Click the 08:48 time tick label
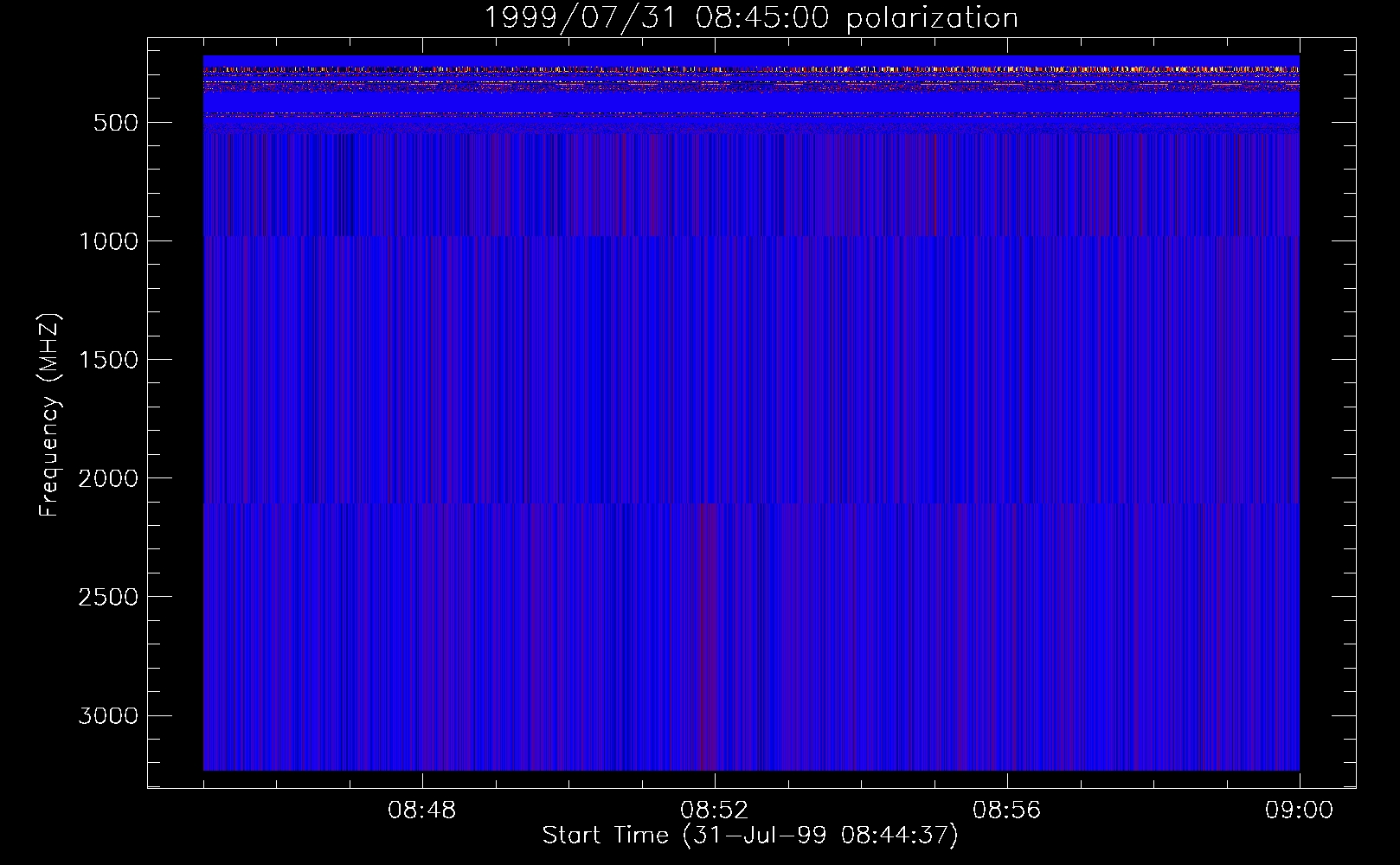 pyautogui.click(x=421, y=811)
